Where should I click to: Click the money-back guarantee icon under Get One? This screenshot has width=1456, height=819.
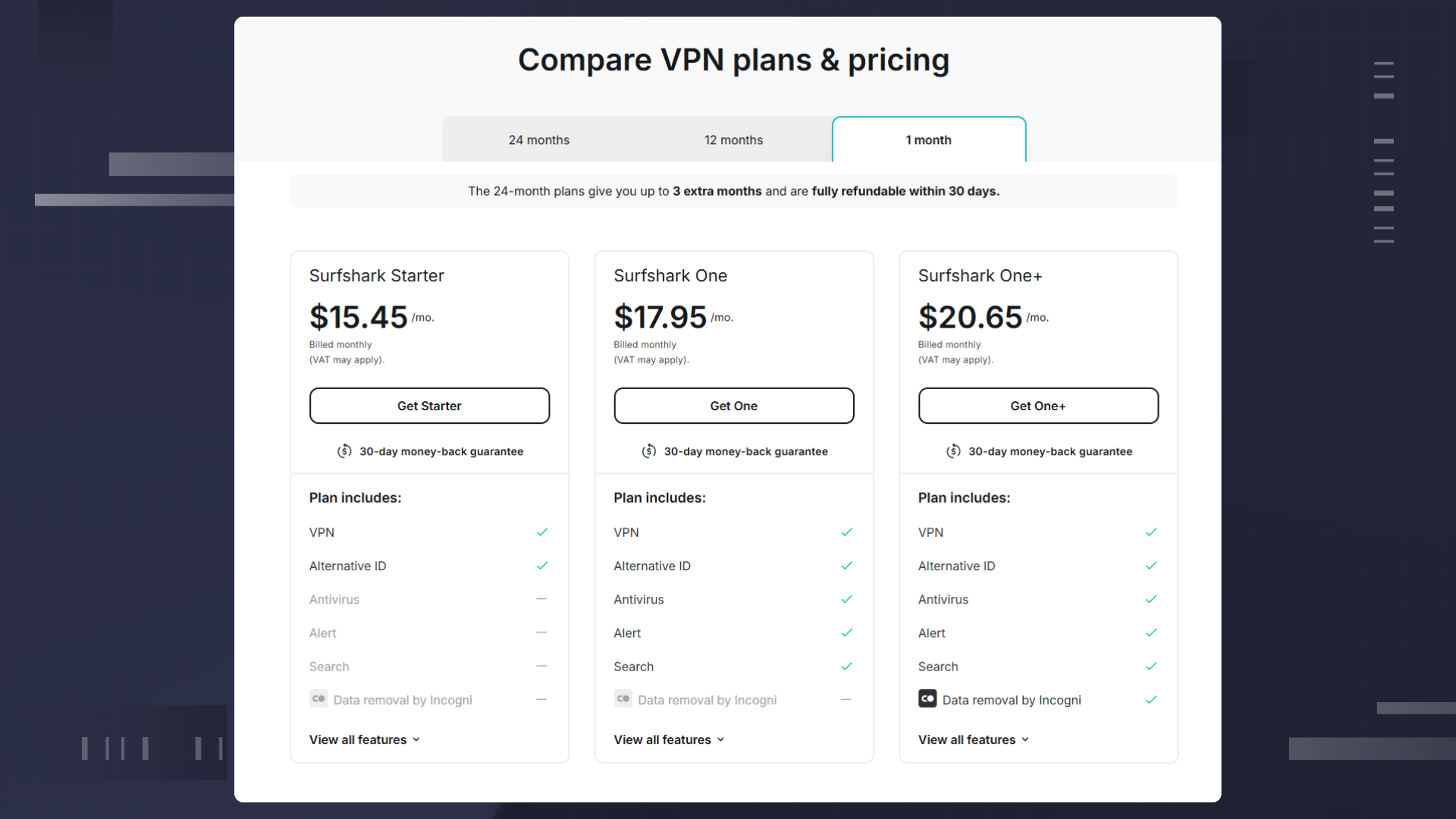(x=649, y=451)
